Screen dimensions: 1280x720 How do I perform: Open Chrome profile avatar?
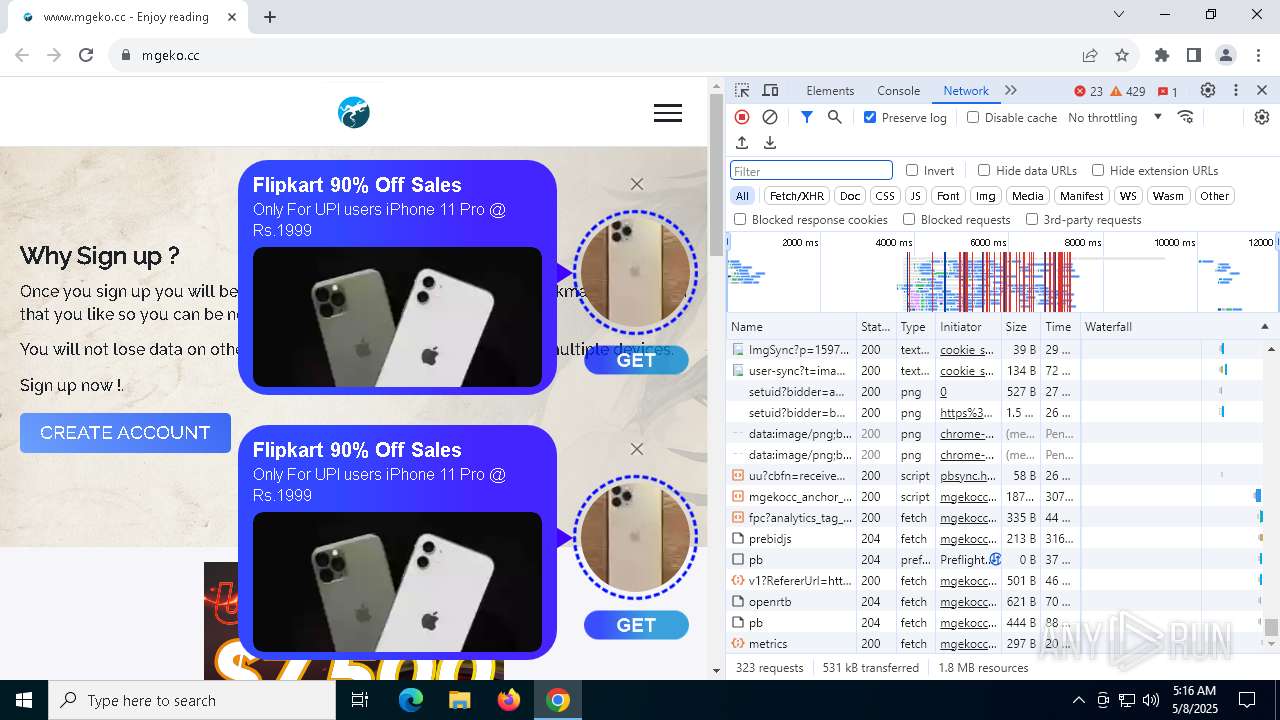(1226, 55)
